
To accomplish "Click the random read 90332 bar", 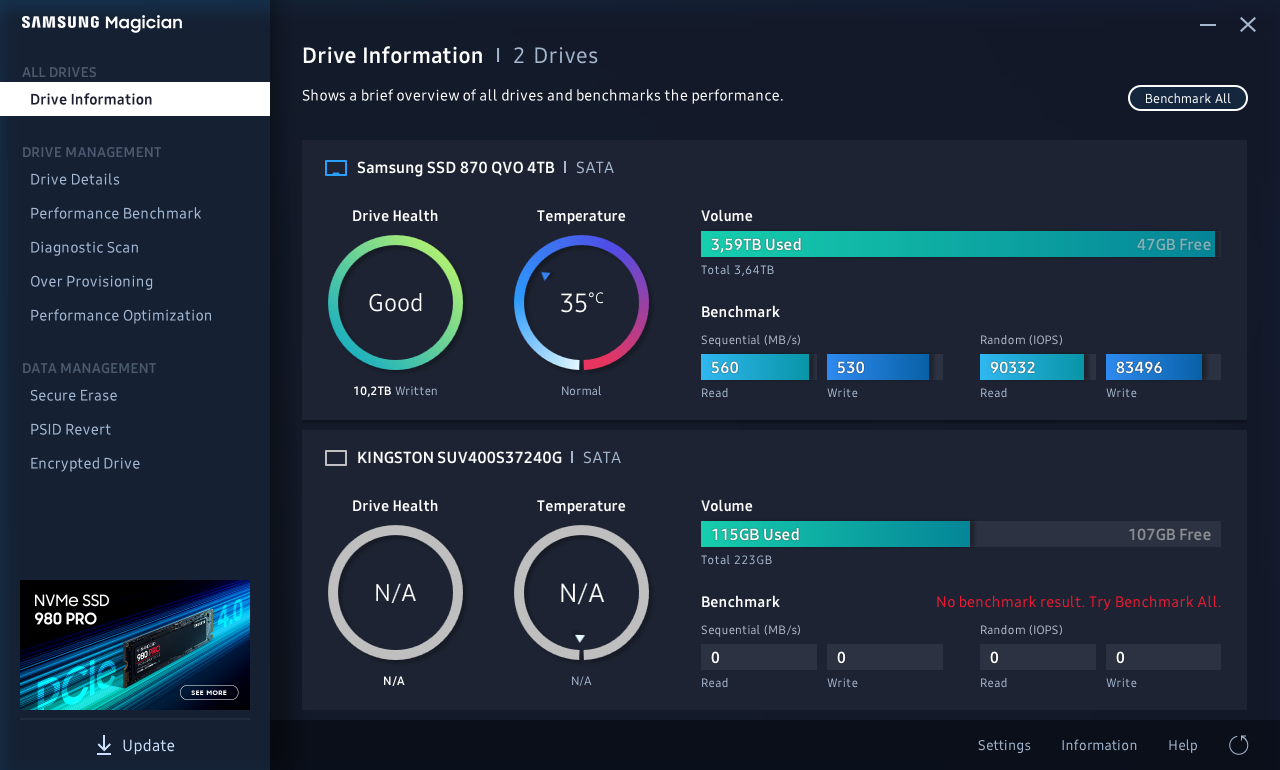I will tap(1037, 367).
